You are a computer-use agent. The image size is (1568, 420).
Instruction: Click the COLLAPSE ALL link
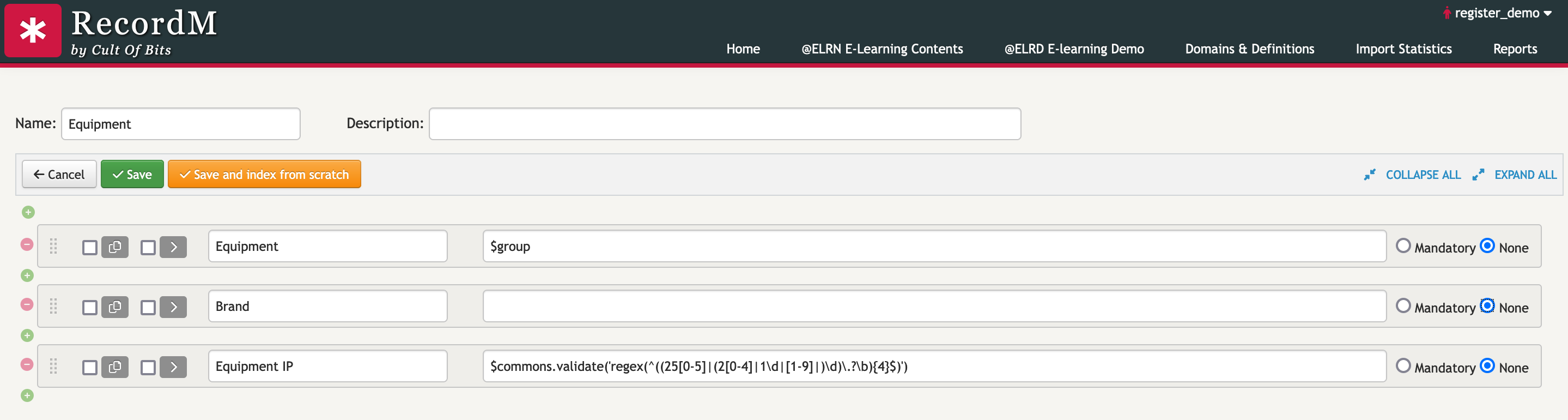click(1423, 175)
